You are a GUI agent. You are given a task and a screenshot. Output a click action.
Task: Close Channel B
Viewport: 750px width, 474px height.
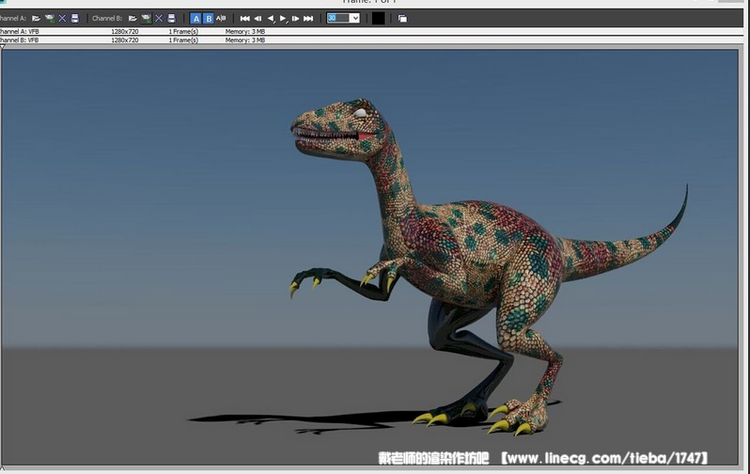tap(159, 19)
